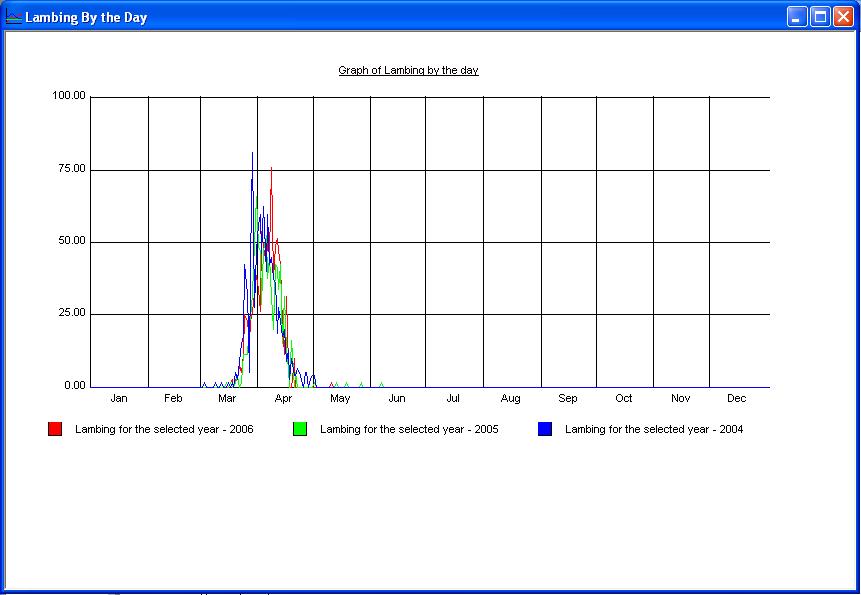Click the Feb axis label

pos(173,398)
